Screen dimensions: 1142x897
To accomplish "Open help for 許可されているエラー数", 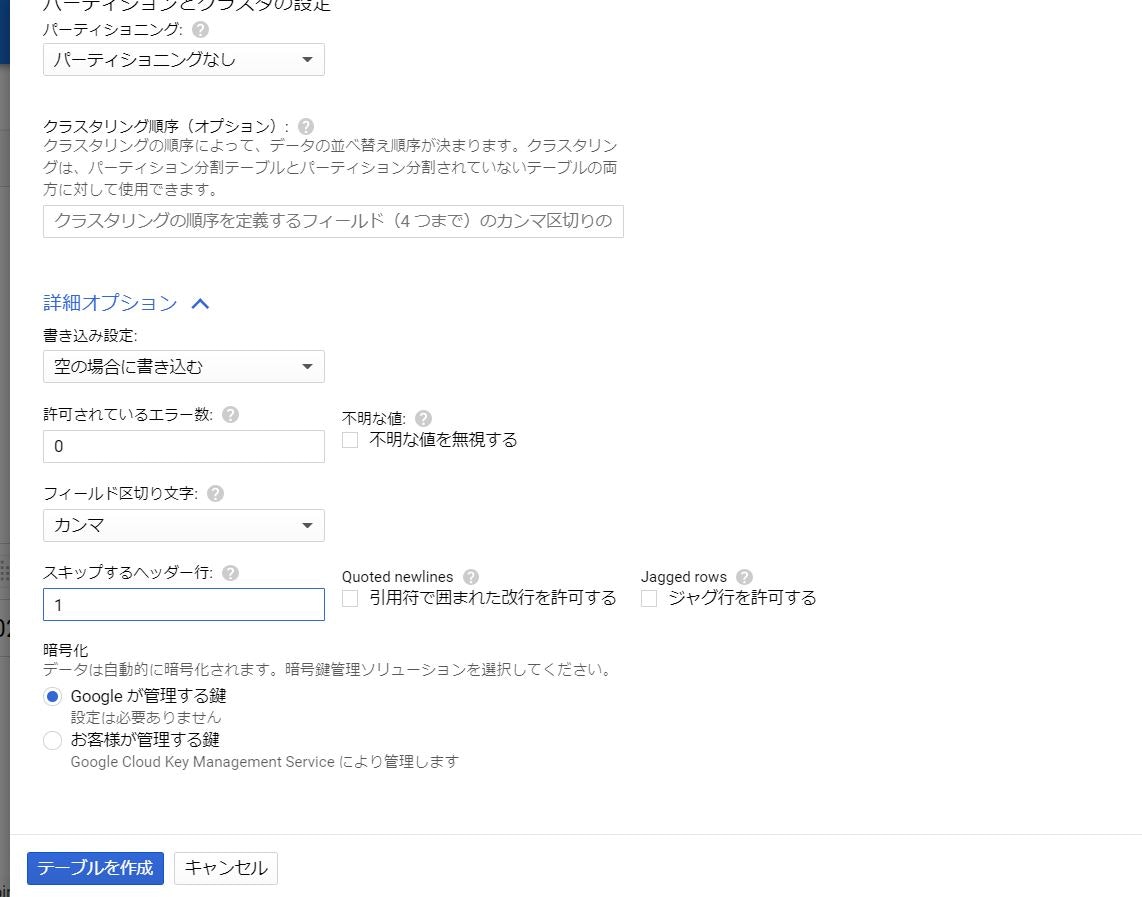I will coord(230,414).
